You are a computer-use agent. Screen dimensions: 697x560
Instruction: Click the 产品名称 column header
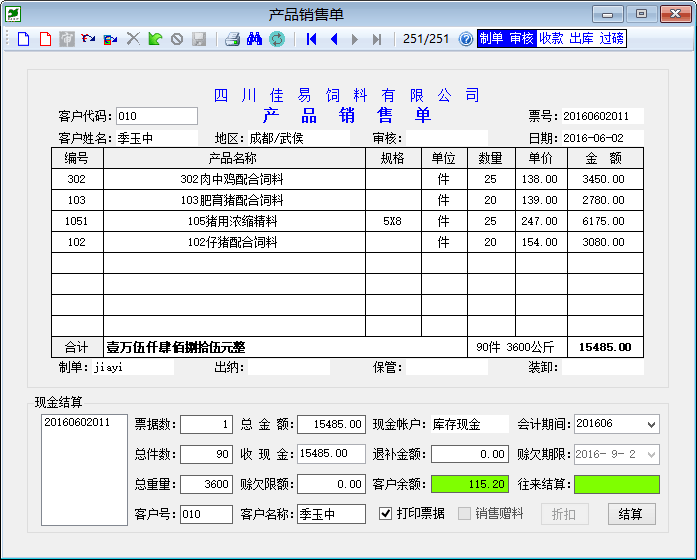point(234,158)
